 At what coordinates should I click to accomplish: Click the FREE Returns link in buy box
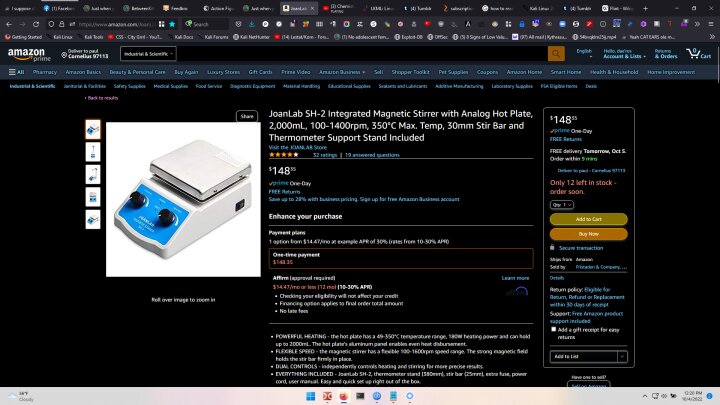click(566, 139)
